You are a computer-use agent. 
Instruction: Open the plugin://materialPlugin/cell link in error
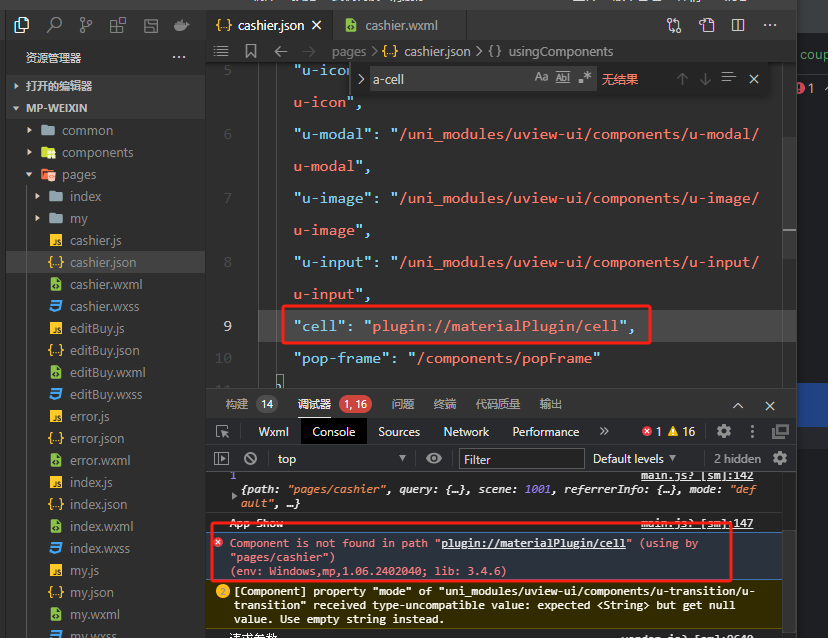click(x=533, y=543)
